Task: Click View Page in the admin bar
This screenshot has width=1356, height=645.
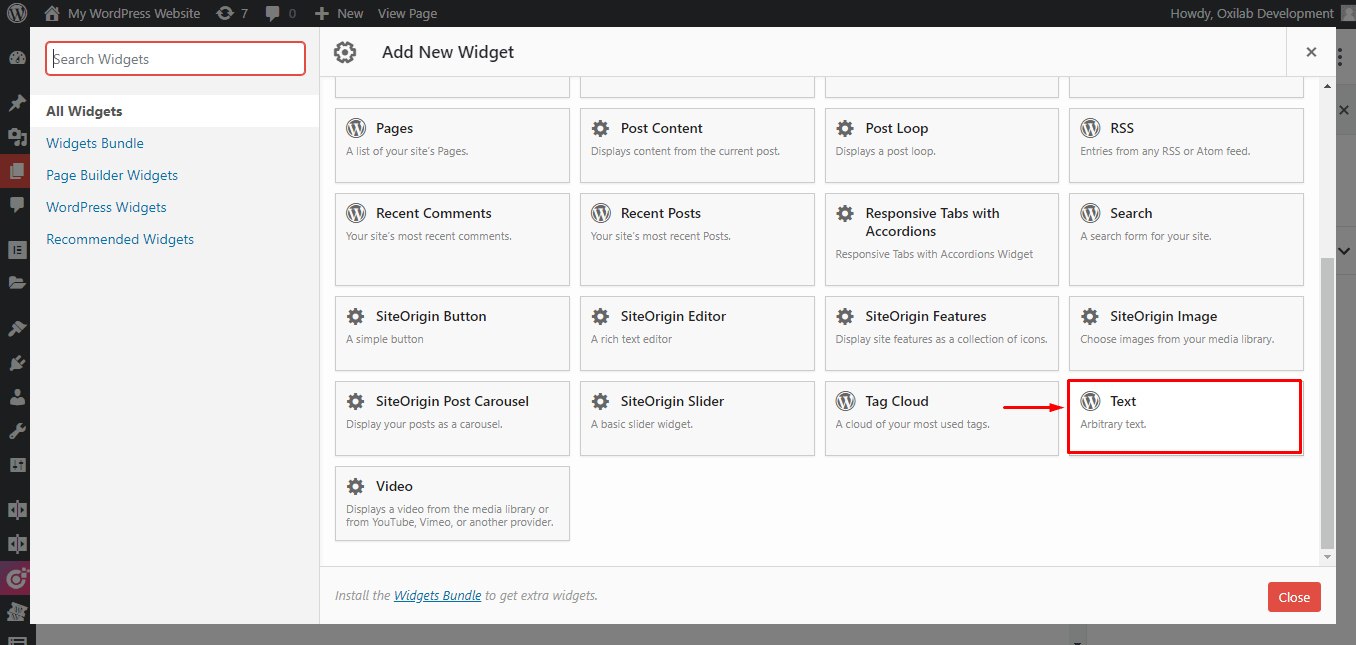Action: point(407,13)
